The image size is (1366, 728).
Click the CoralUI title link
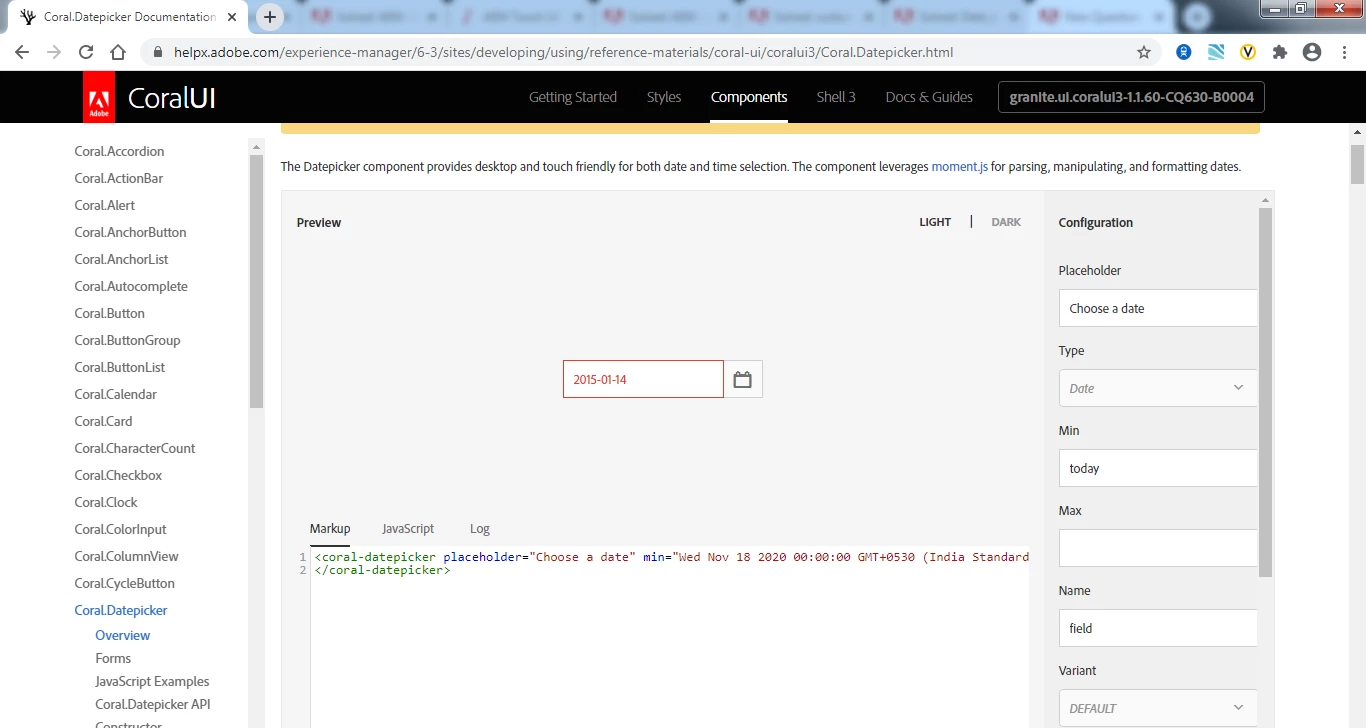[171, 98]
